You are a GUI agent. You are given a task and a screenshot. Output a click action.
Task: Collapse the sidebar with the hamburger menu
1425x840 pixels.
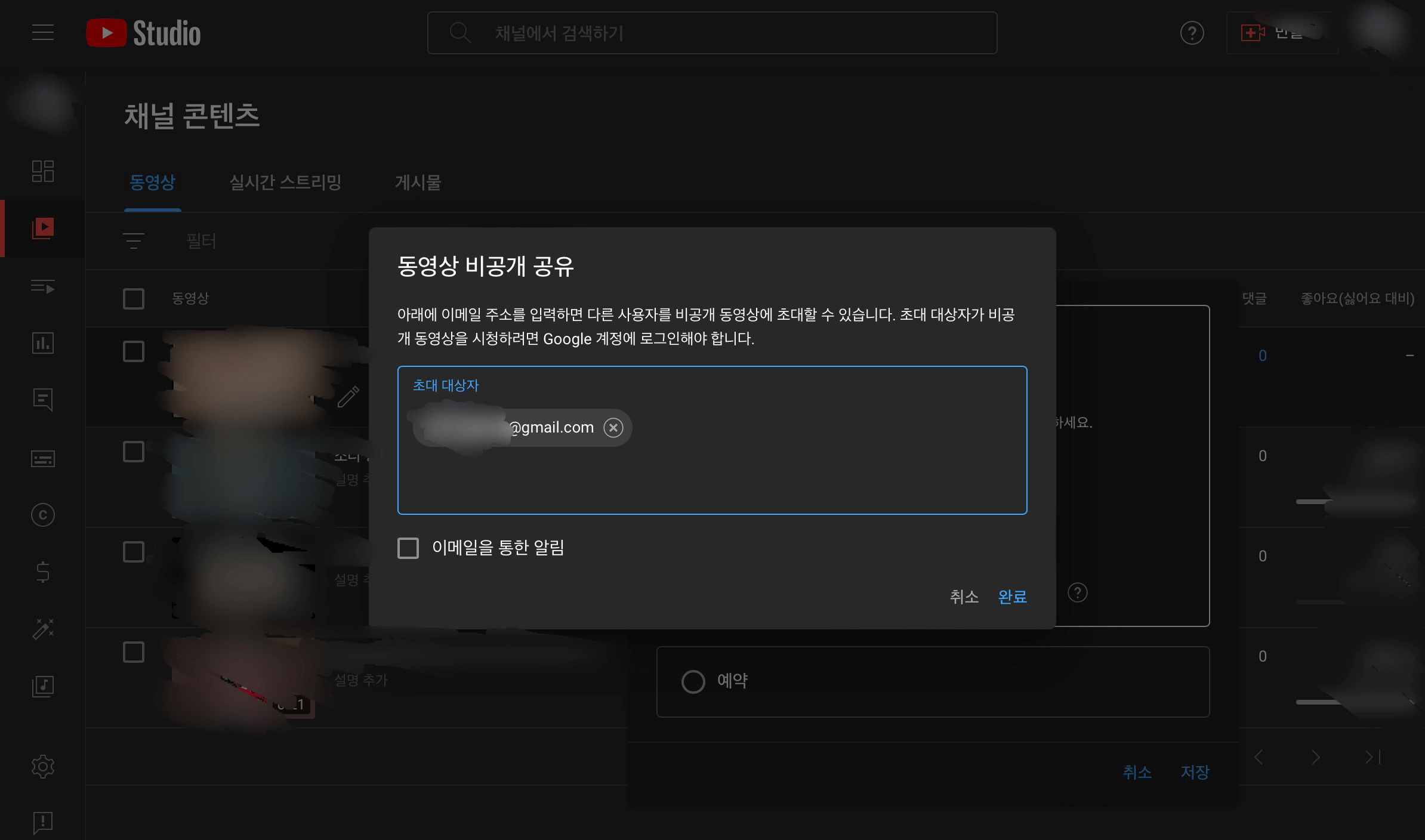pyautogui.click(x=42, y=33)
